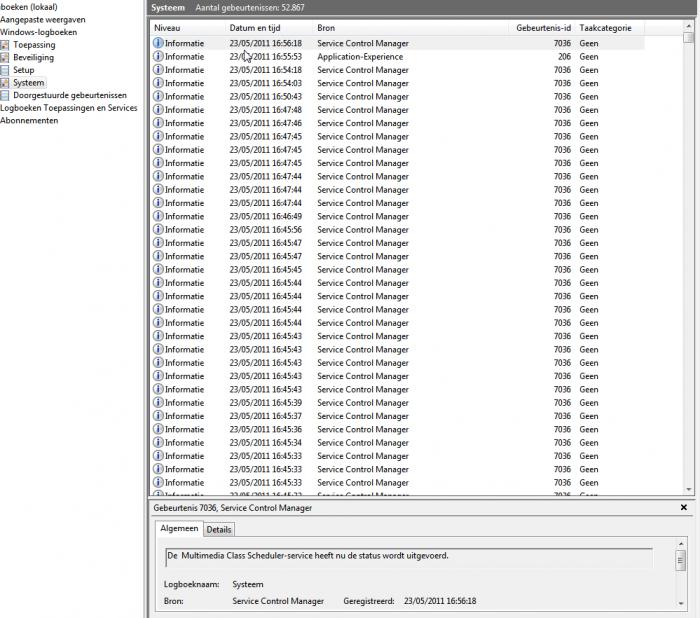Viewport: 700px width, 618px height.
Task: Switch to the Details tab
Action: (219, 530)
